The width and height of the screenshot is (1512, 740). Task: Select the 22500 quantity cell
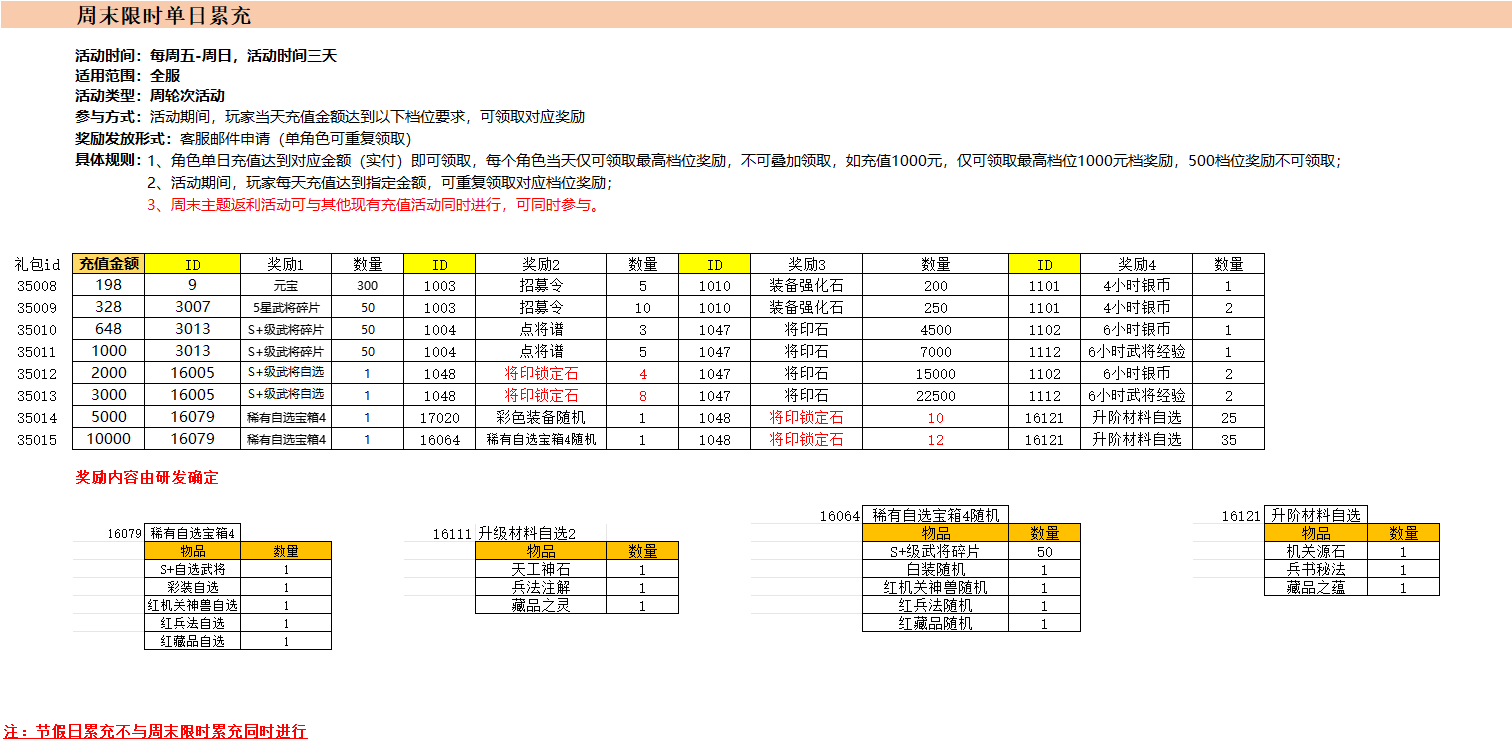click(935, 395)
